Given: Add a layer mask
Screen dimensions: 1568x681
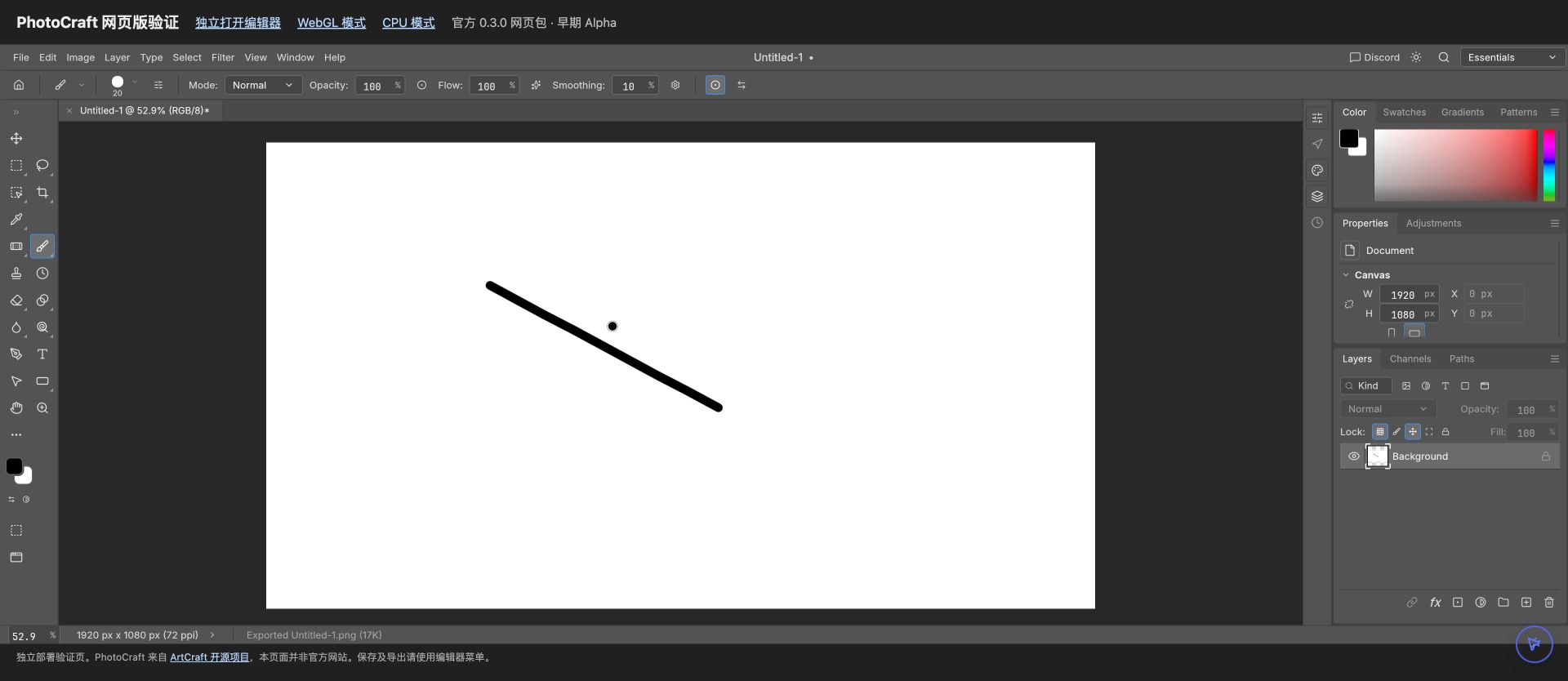Looking at the screenshot, I should 1458,603.
